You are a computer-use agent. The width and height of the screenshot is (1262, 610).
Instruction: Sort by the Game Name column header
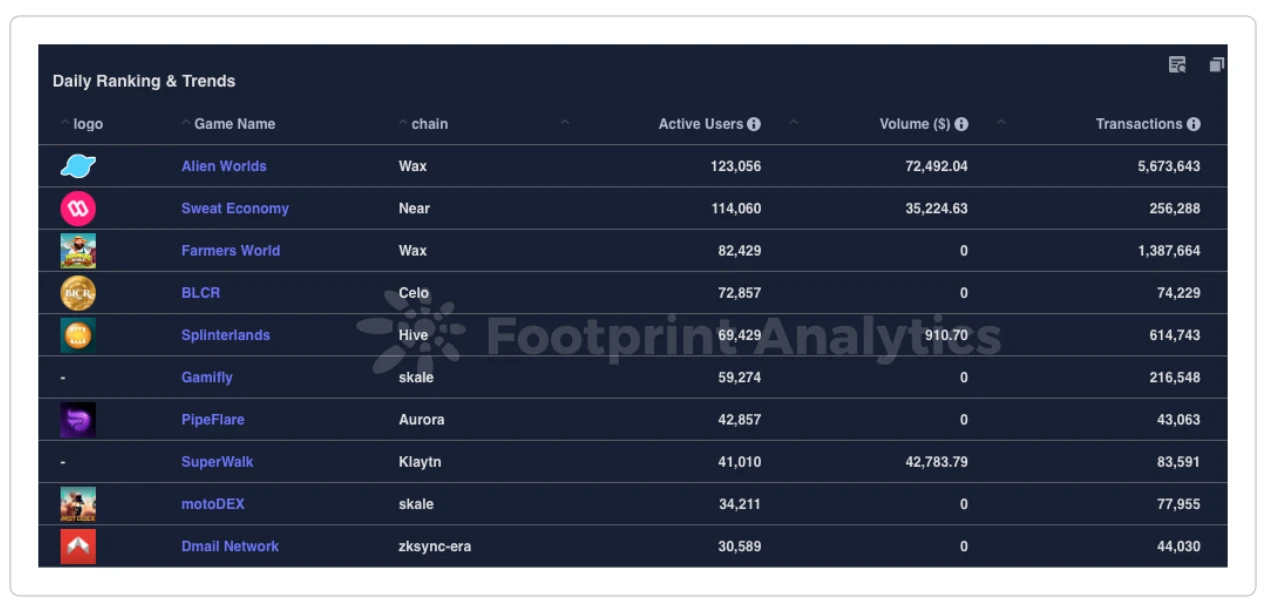(234, 124)
